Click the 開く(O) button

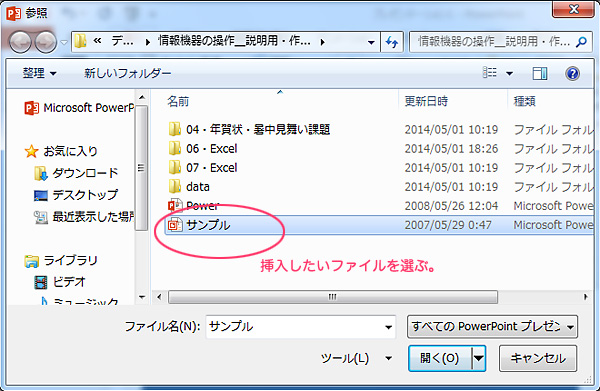440,358
